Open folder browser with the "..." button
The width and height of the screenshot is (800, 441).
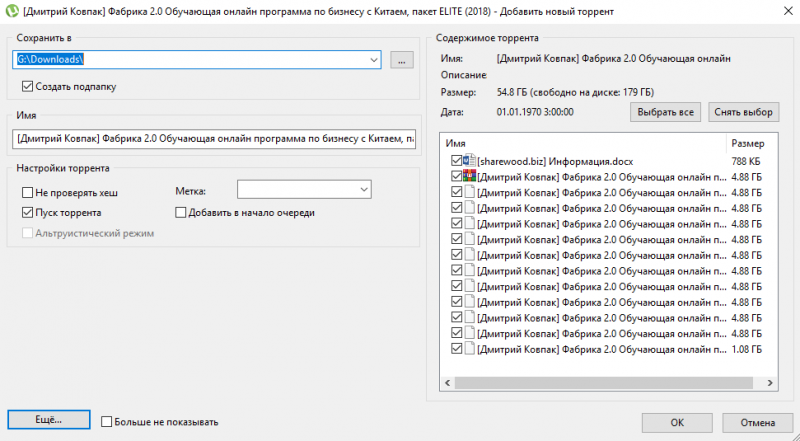[x=401, y=60]
